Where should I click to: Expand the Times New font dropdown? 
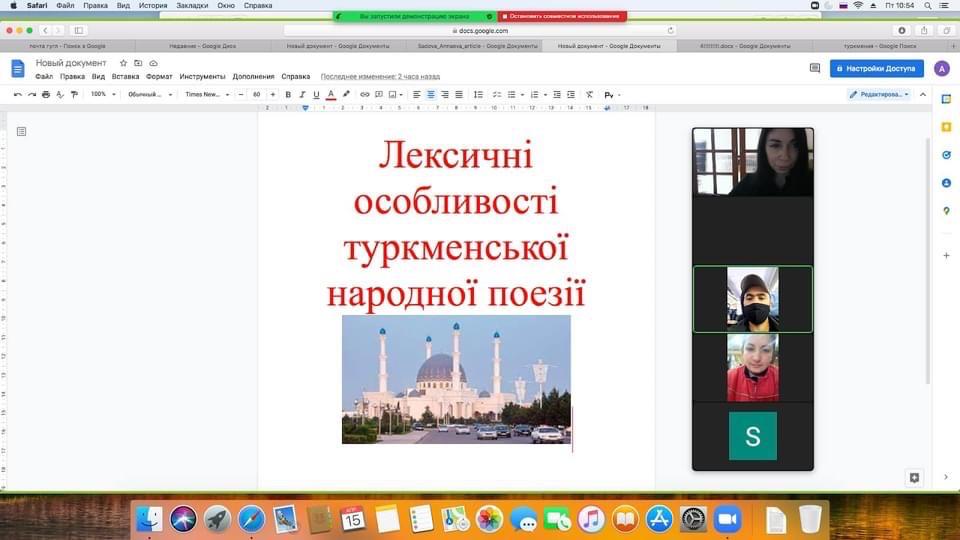(206, 94)
